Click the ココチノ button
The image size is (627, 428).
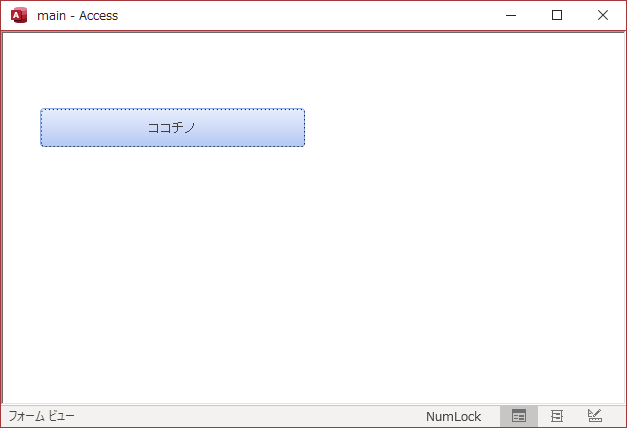pos(172,128)
